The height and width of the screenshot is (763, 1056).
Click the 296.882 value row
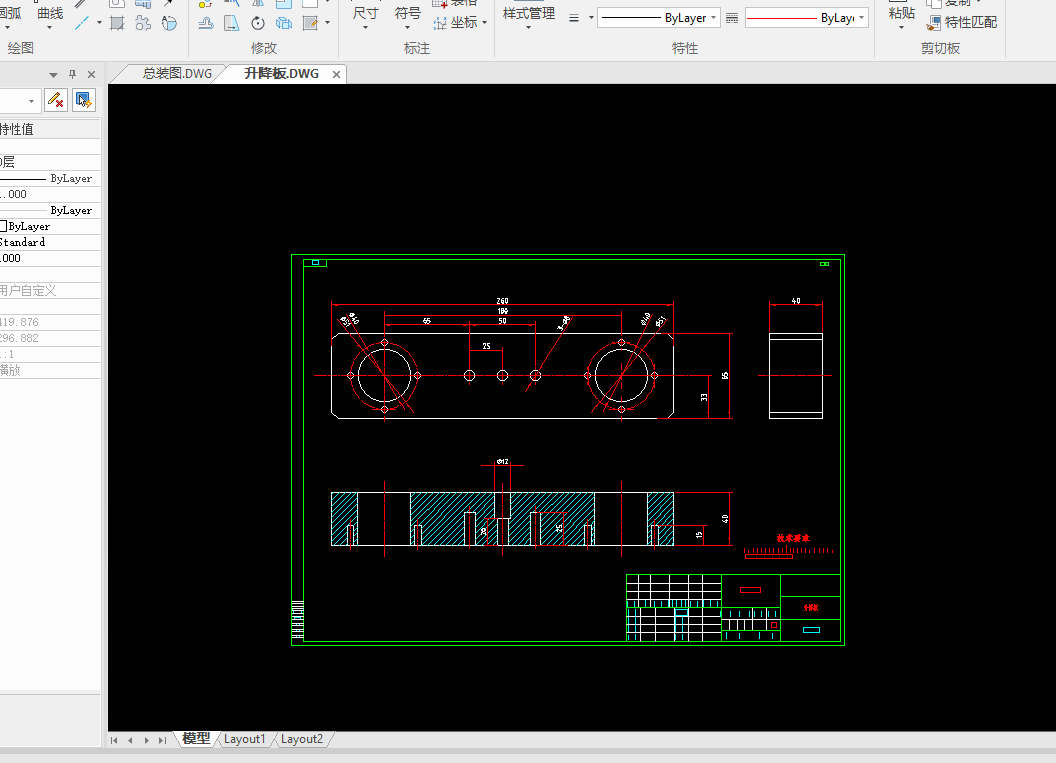click(50, 338)
